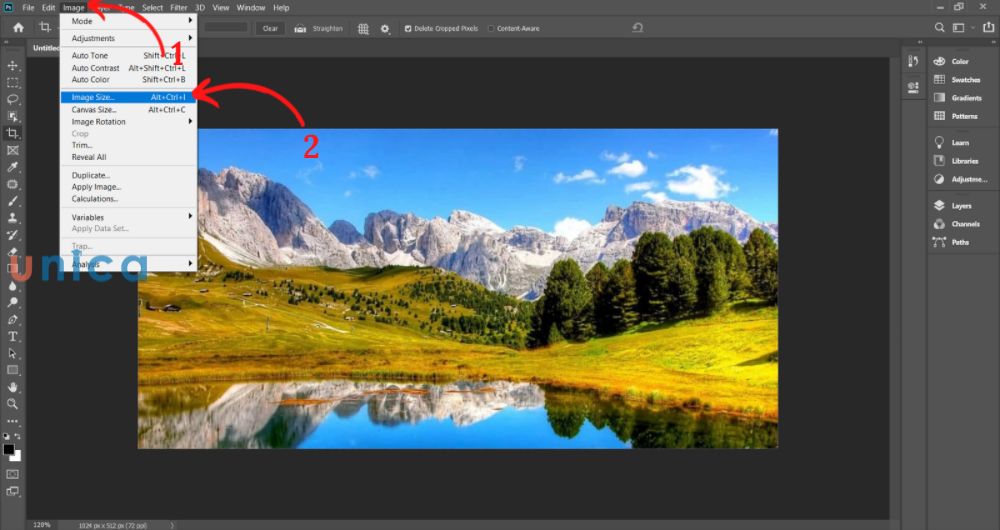Image resolution: width=1000 pixels, height=530 pixels.
Task: Choose Duplicate menu entry
Action: coord(128,175)
